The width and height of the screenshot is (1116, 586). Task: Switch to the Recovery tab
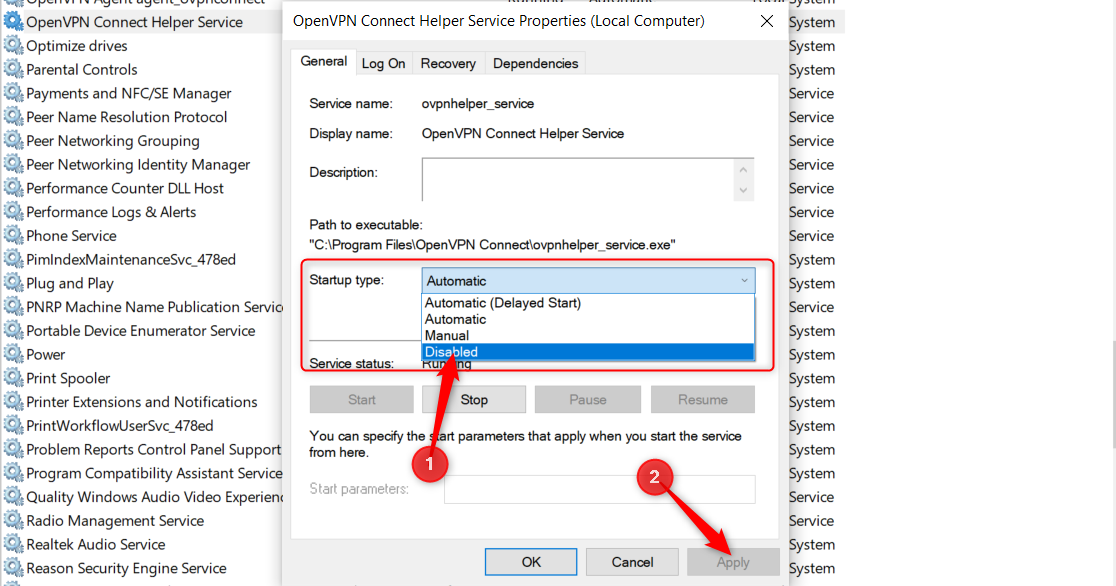[x=448, y=63]
